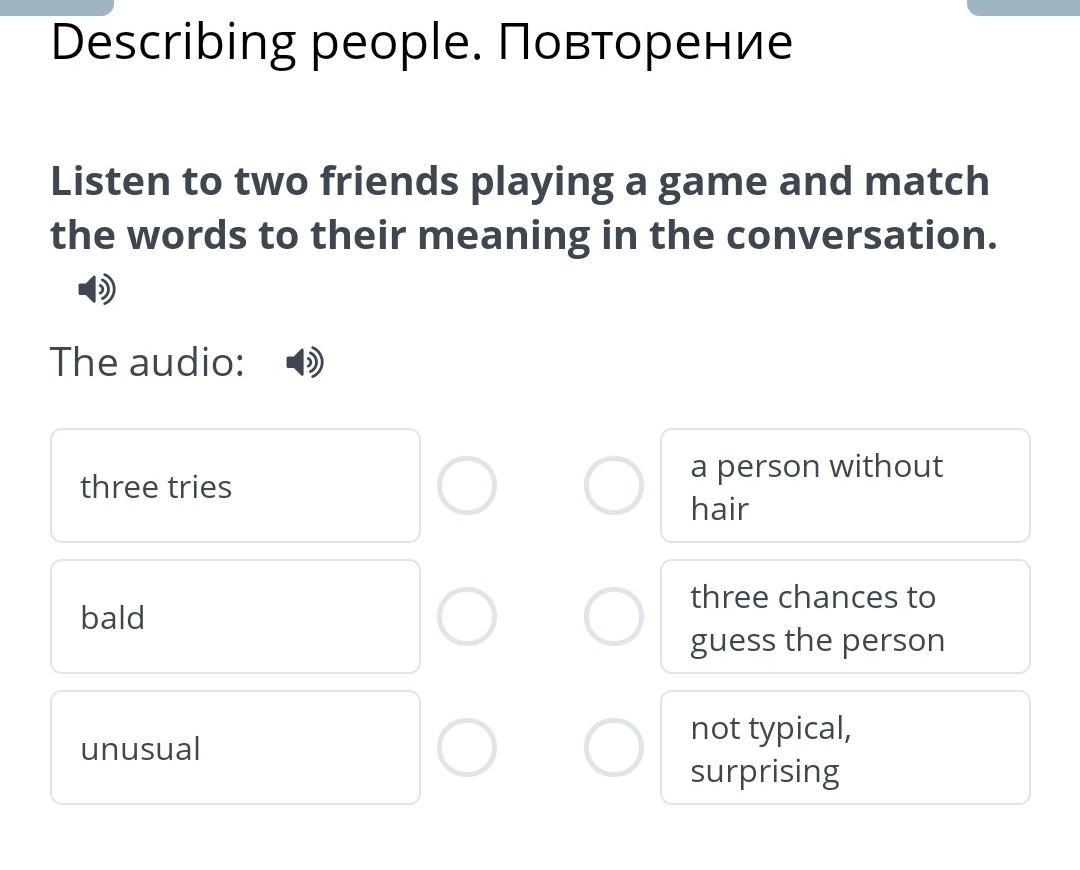This screenshot has width=1080, height=870.
Task: Select the radio beside 'a person without hair'
Action: [613, 486]
